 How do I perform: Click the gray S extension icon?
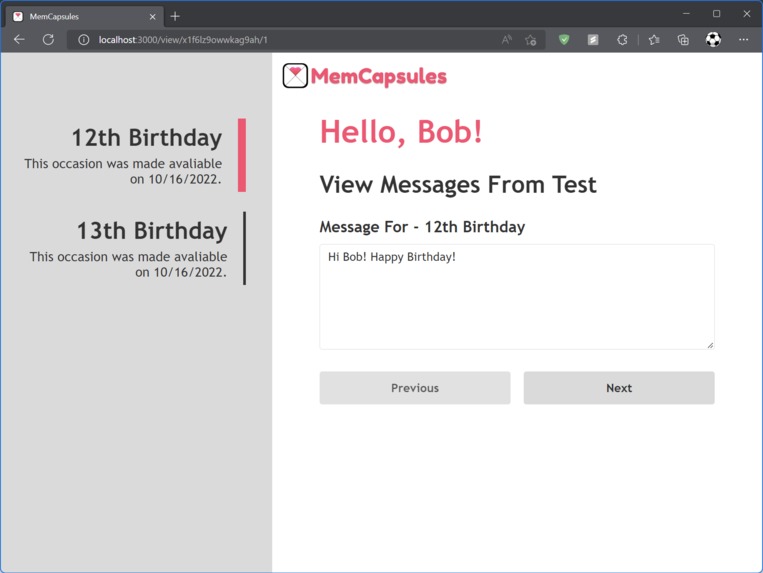pyautogui.click(x=593, y=40)
